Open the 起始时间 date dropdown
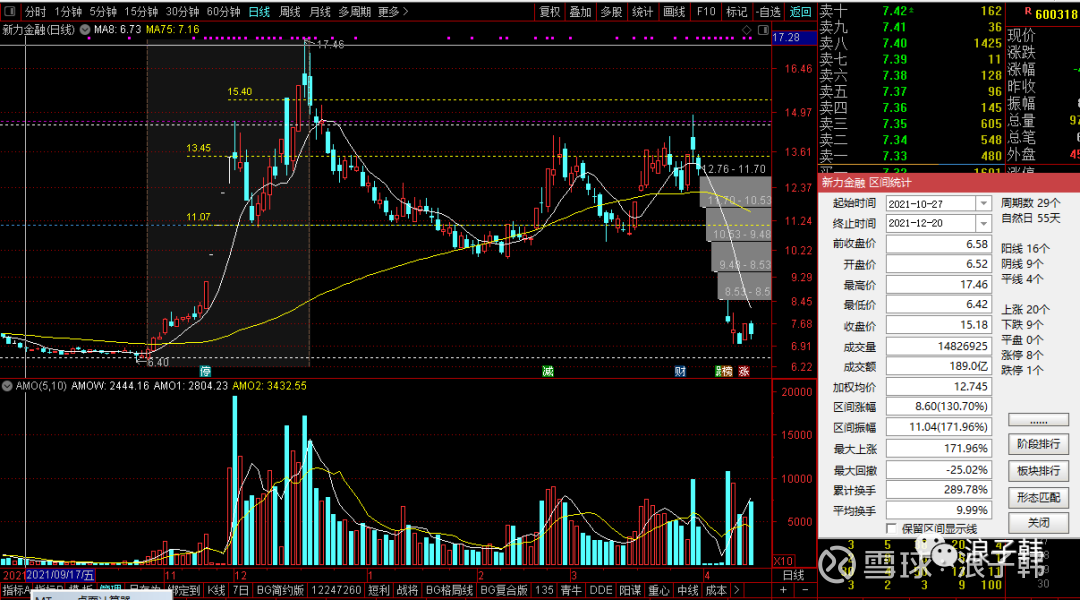 [x=984, y=203]
